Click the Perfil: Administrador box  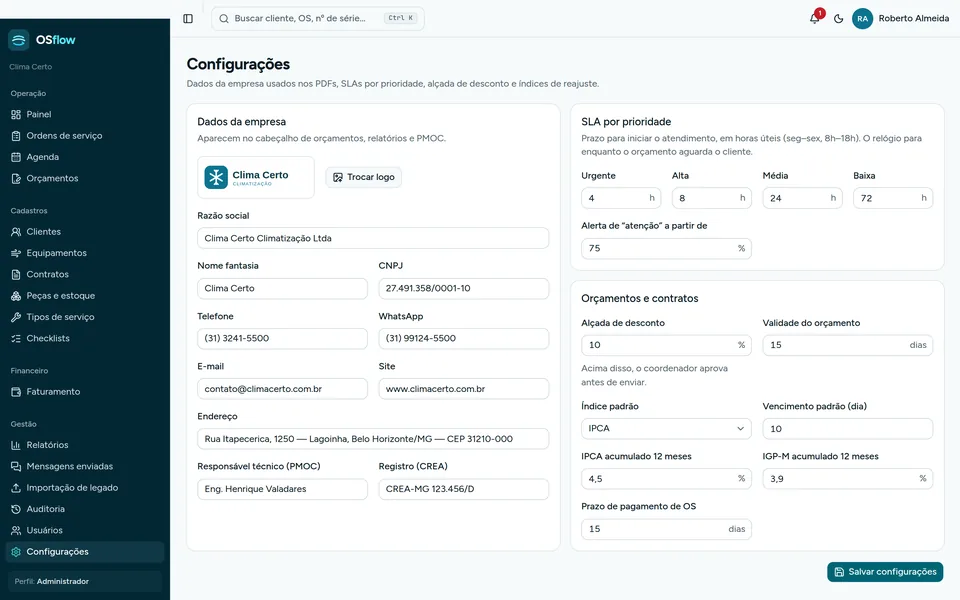[84, 582]
